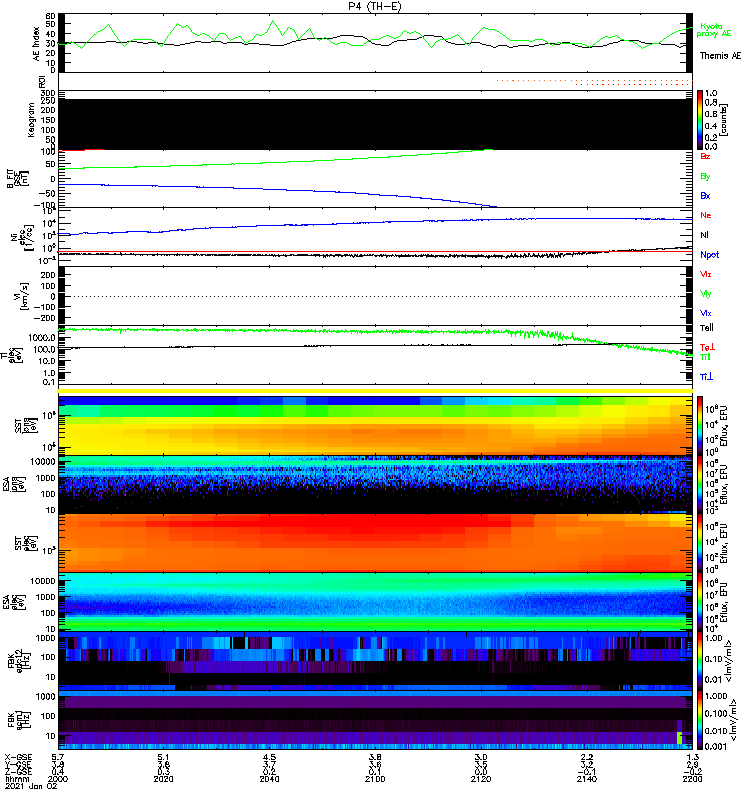Click the "AE Index" axis label
The width and height of the screenshot is (750, 800).
[36, 43]
